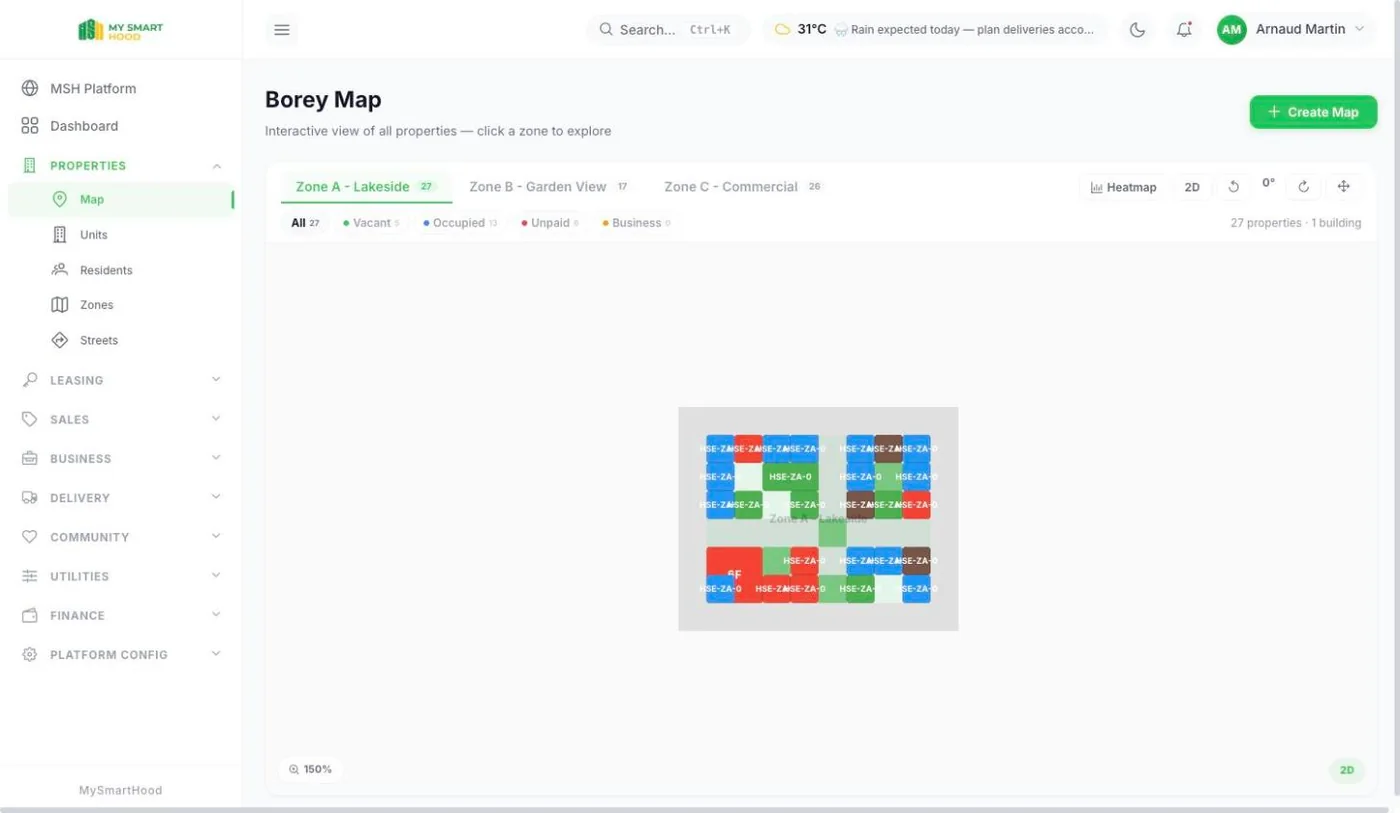Viewport: 1400px width, 813px height.
Task: Rotate the map counter-clockwise
Action: 1233,187
